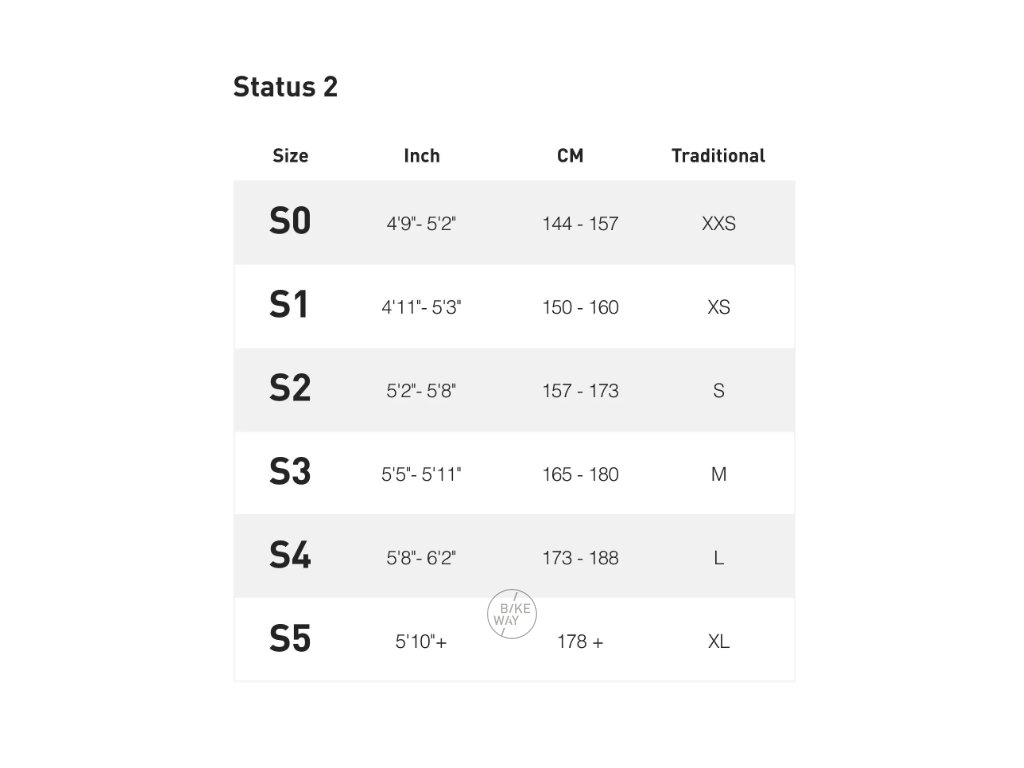Image resolution: width=1024 pixels, height=768 pixels.
Task: Click the 144 - 157 CM cell
Action: point(580,224)
